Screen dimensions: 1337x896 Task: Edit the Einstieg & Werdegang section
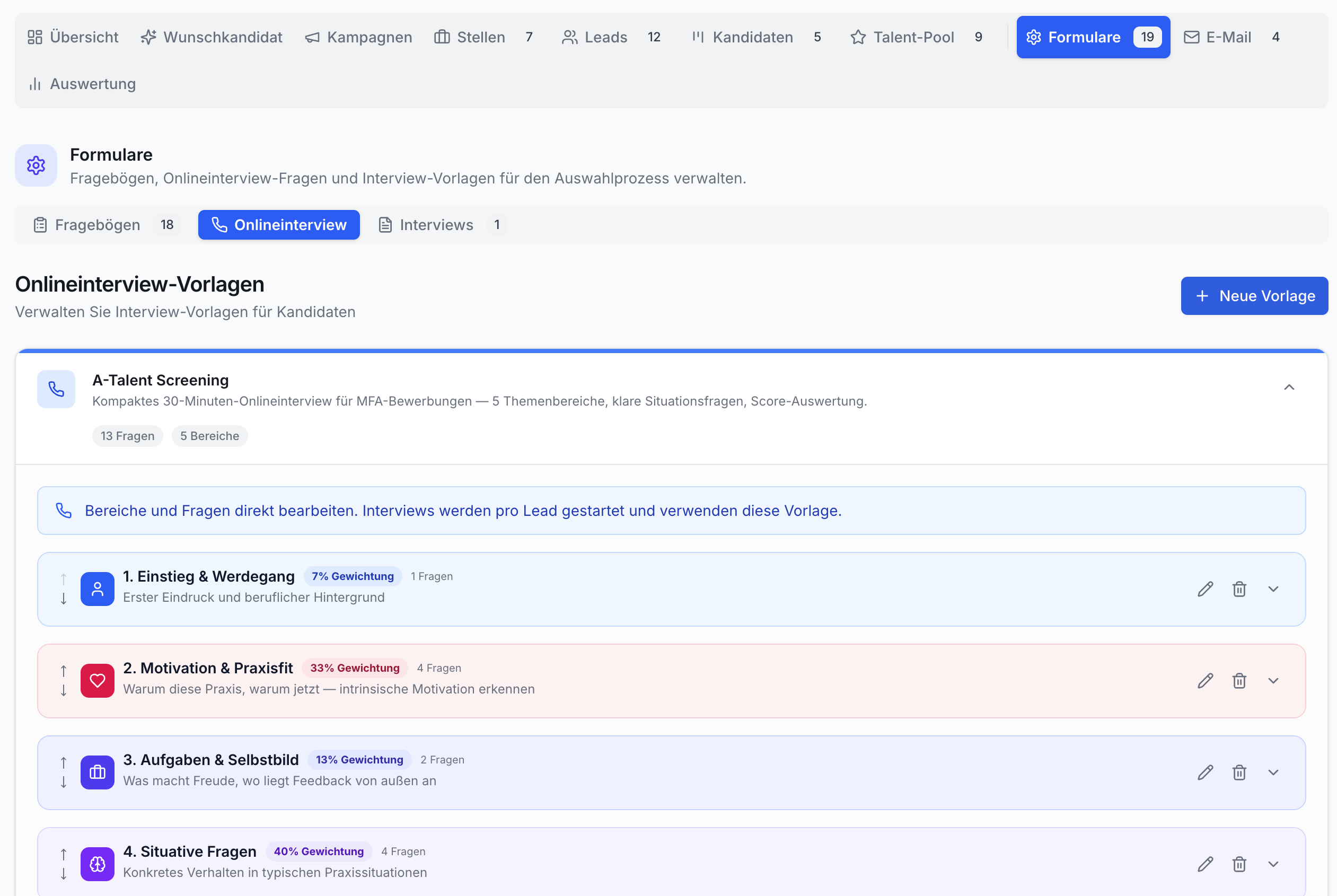1205,589
